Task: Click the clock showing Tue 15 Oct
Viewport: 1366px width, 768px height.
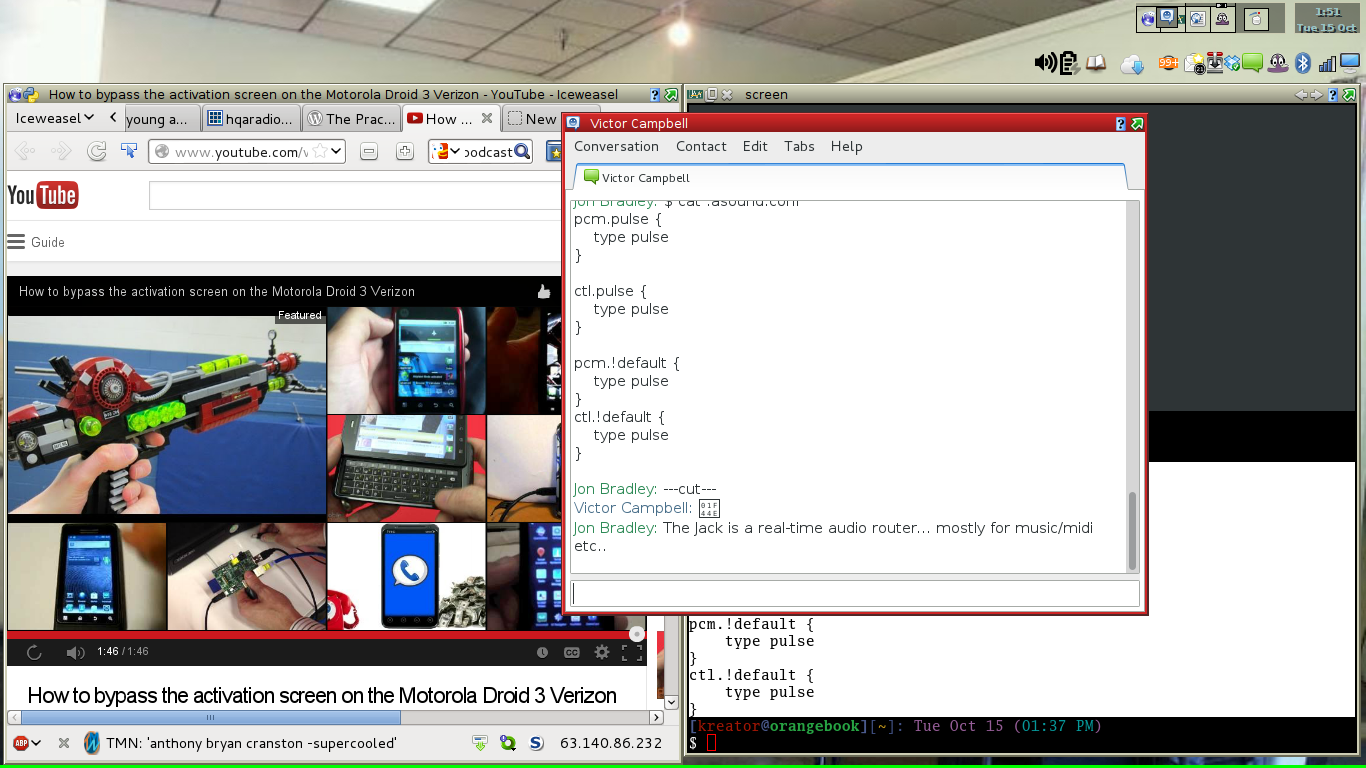Action: coord(1327,19)
